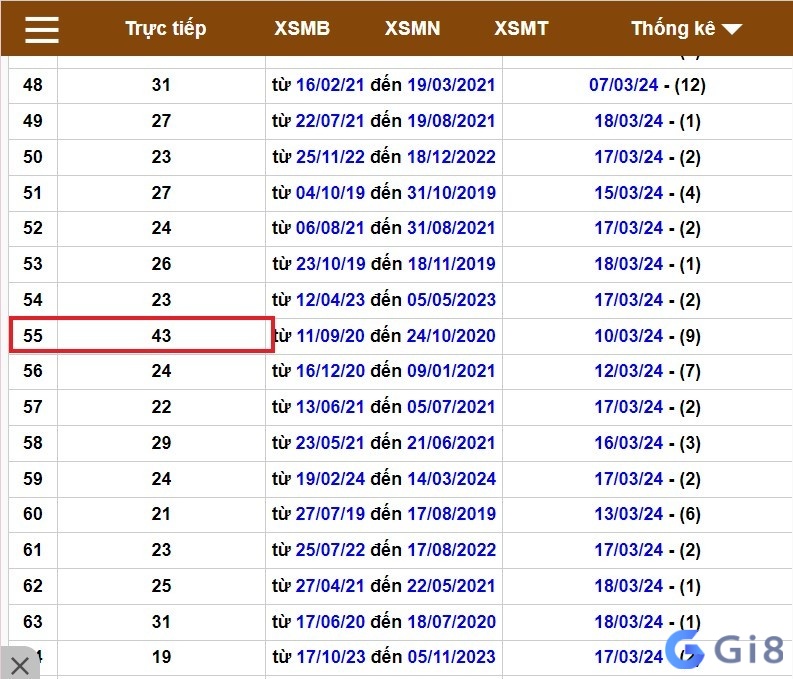Open the 19/03/2021 date link

451,85
